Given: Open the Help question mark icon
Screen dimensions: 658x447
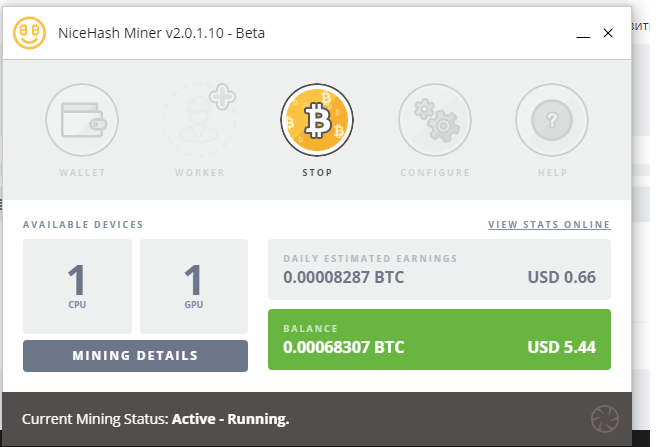Looking at the screenshot, I should click(x=552, y=120).
